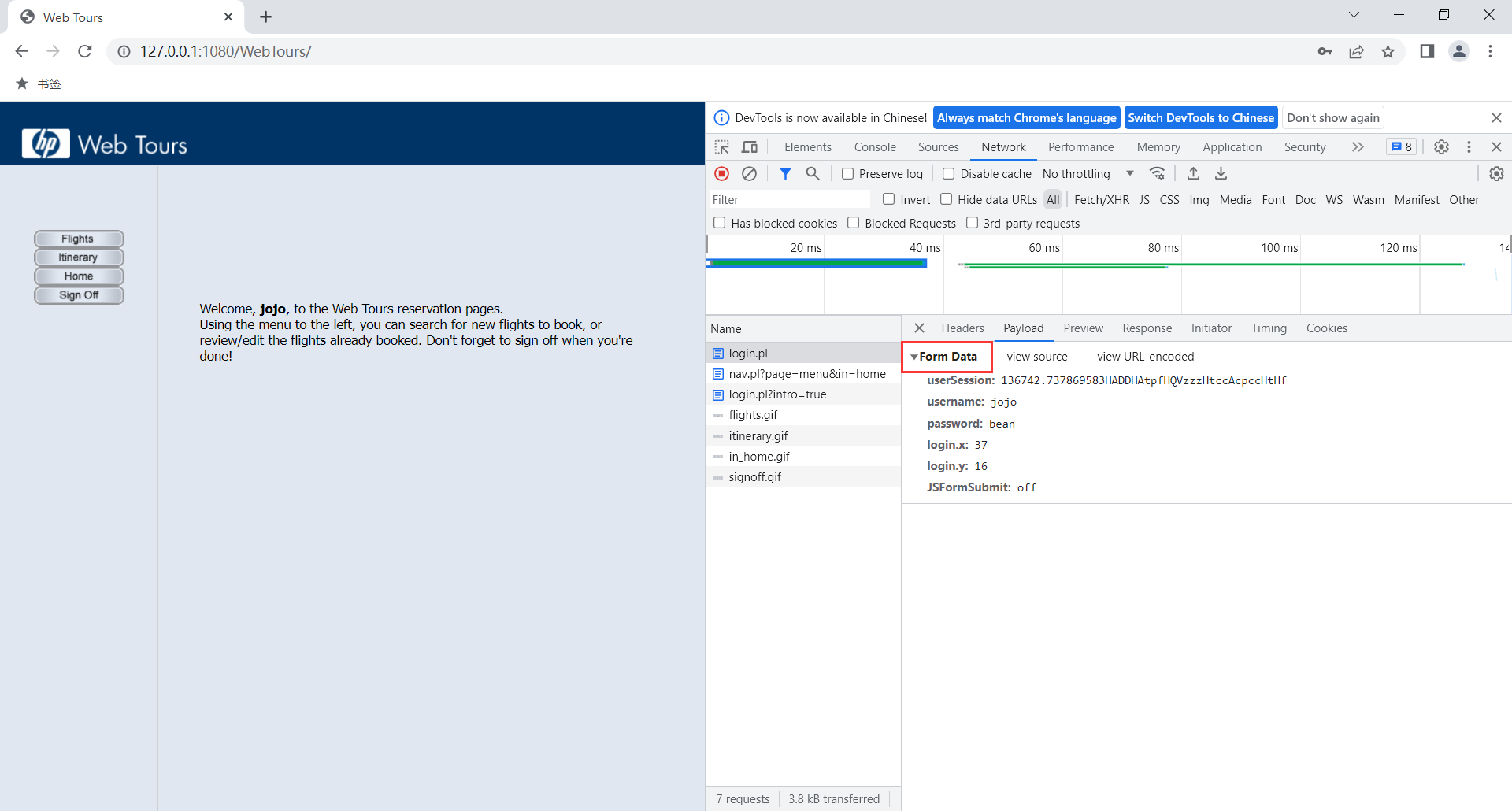Image resolution: width=1512 pixels, height=811 pixels.
Task: Filter requests by Img type
Action: click(x=1199, y=200)
